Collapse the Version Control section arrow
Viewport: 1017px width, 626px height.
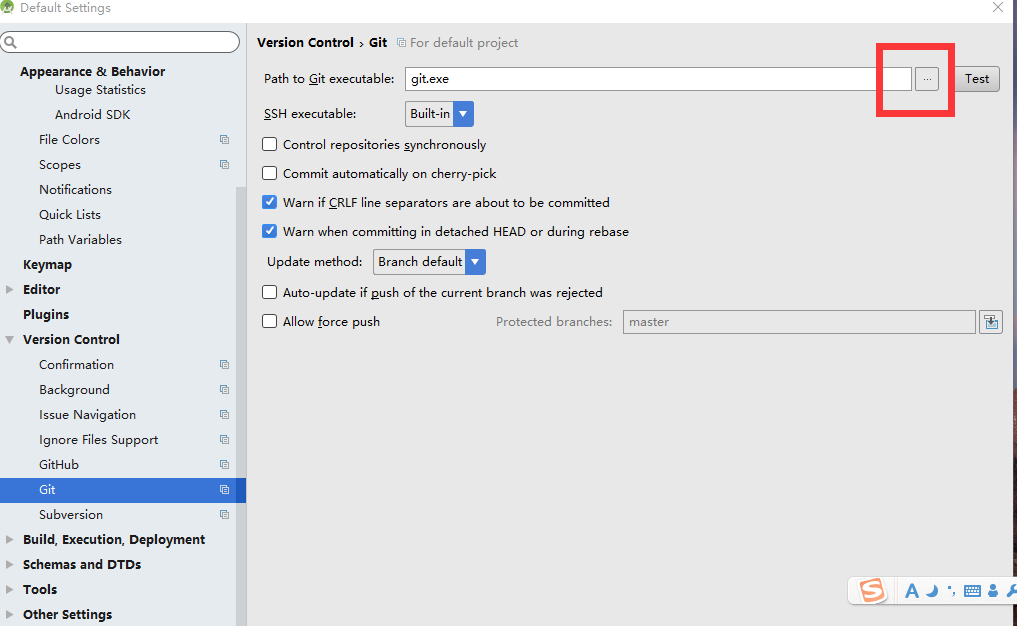click(x=10, y=339)
